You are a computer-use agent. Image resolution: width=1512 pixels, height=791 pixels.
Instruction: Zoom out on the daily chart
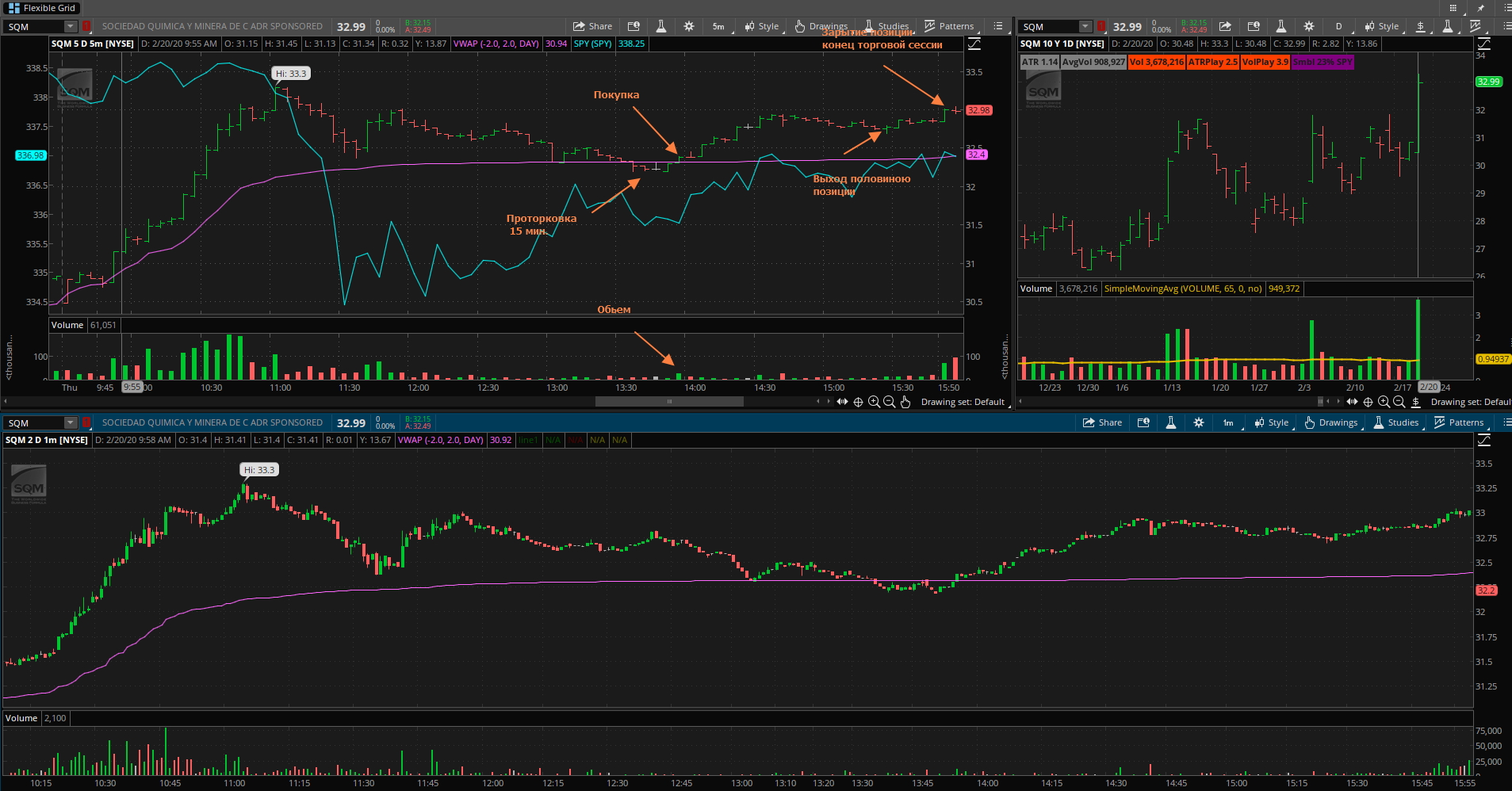tap(1399, 402)
